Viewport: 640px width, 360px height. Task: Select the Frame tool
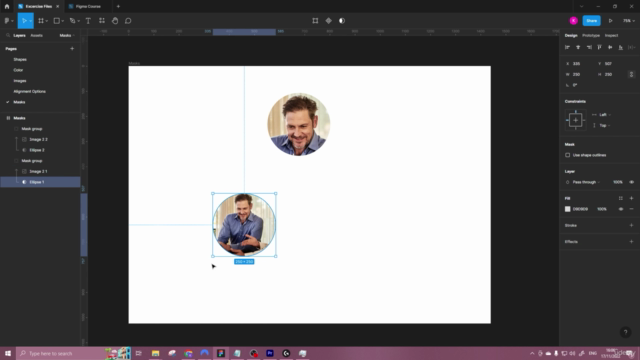[41, 21]
